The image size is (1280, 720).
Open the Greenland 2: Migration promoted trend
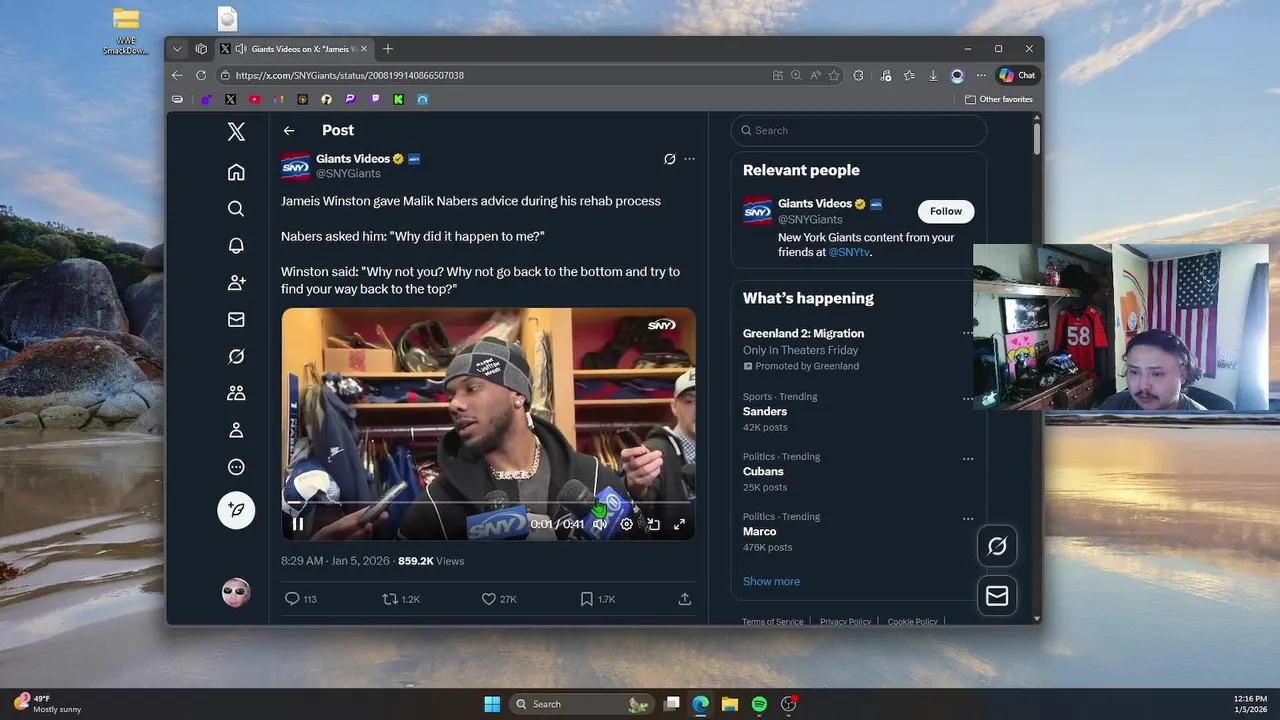click(803, 334)
